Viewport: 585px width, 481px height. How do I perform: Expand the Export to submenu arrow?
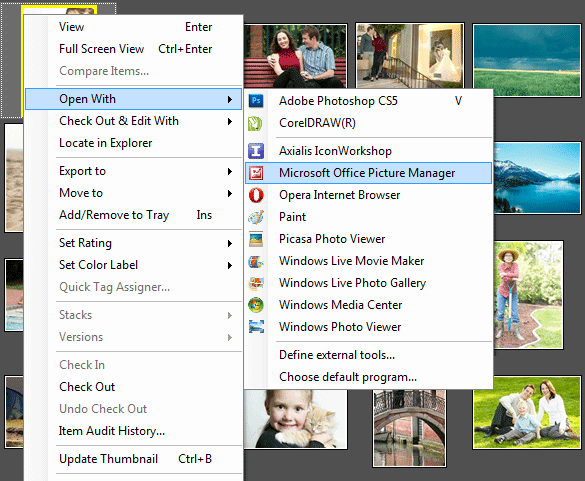pyautogui.click(x=230, y=171)
